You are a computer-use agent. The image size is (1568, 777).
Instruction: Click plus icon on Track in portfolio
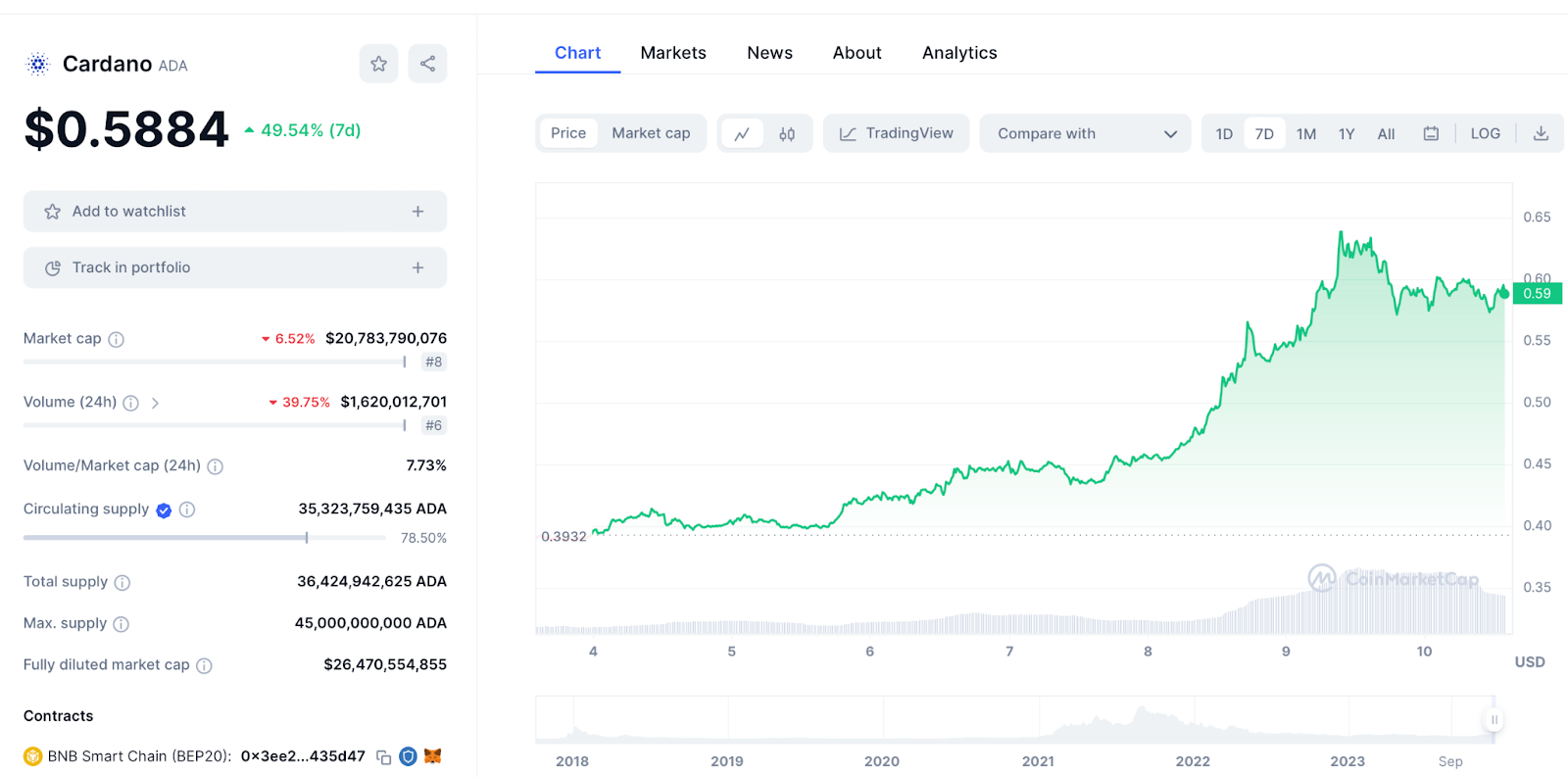pyautogui.click(x=417, y=267)
